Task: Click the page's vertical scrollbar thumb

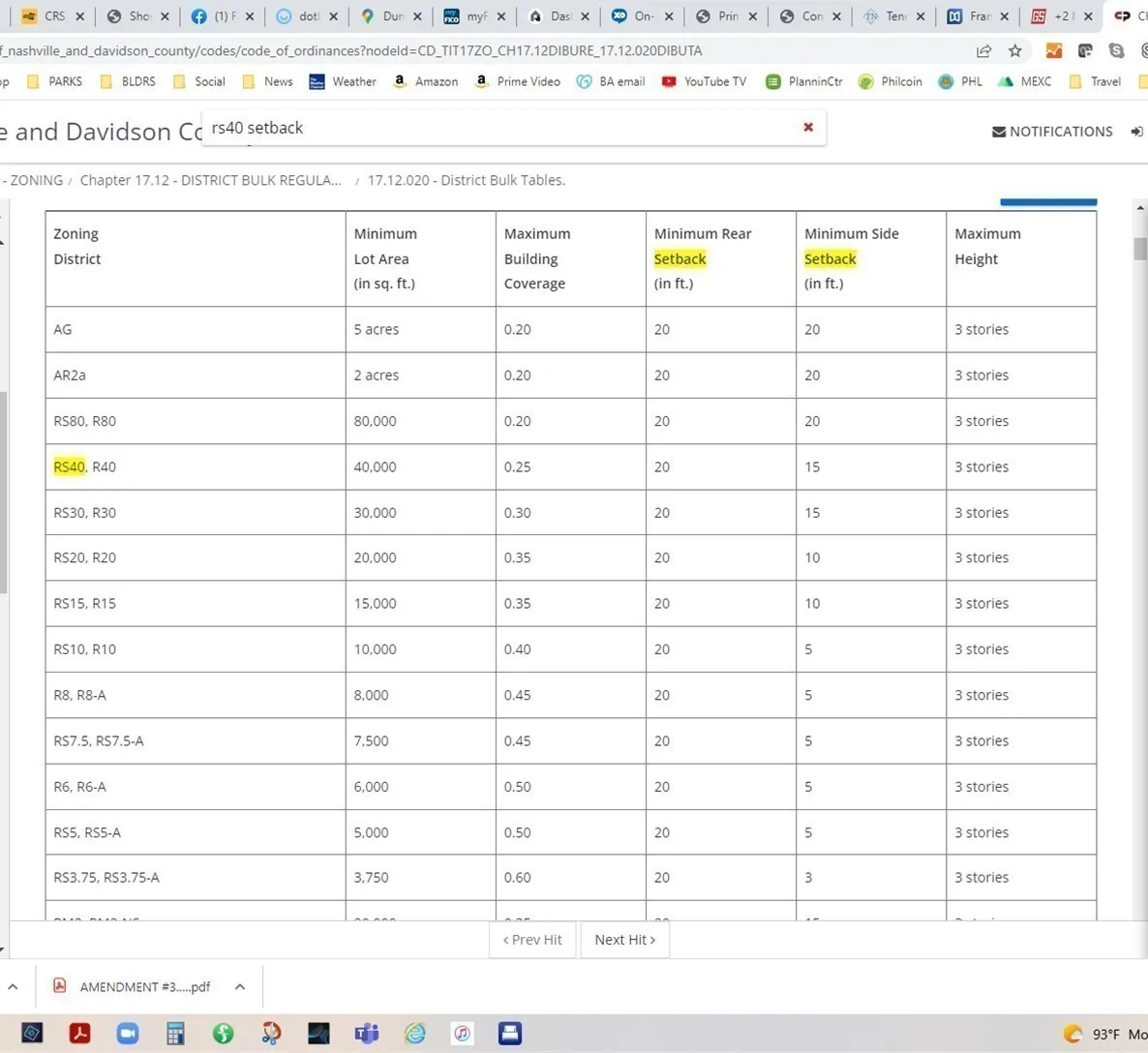Action: pos(1140,248)
